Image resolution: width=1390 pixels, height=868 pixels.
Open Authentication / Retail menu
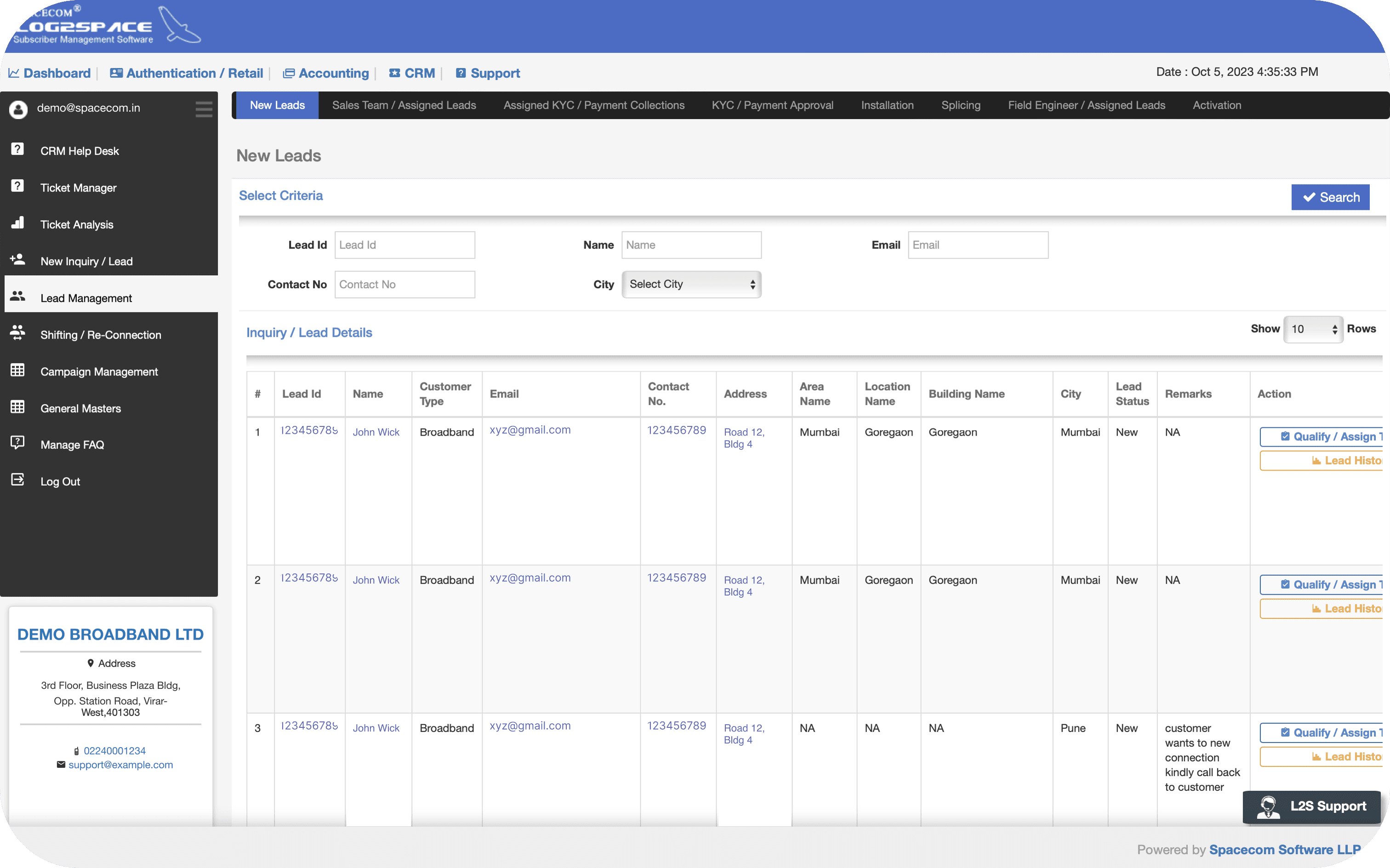point(187,73)
